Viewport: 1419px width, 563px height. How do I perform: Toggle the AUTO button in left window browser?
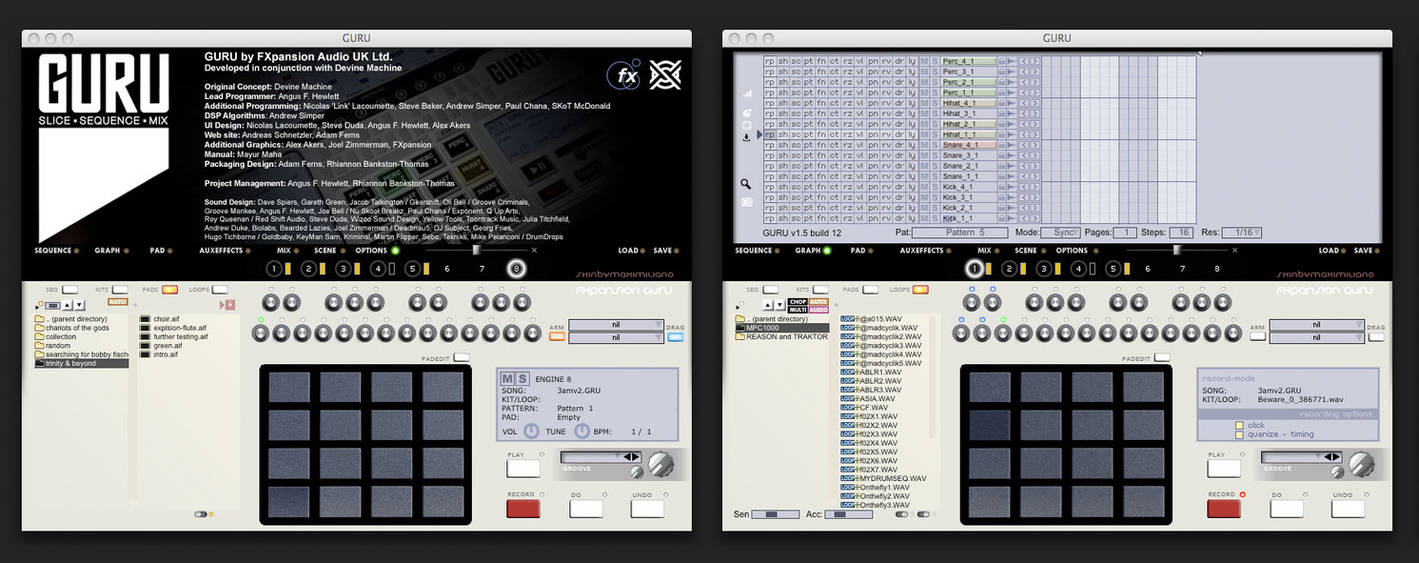point(118,301)
